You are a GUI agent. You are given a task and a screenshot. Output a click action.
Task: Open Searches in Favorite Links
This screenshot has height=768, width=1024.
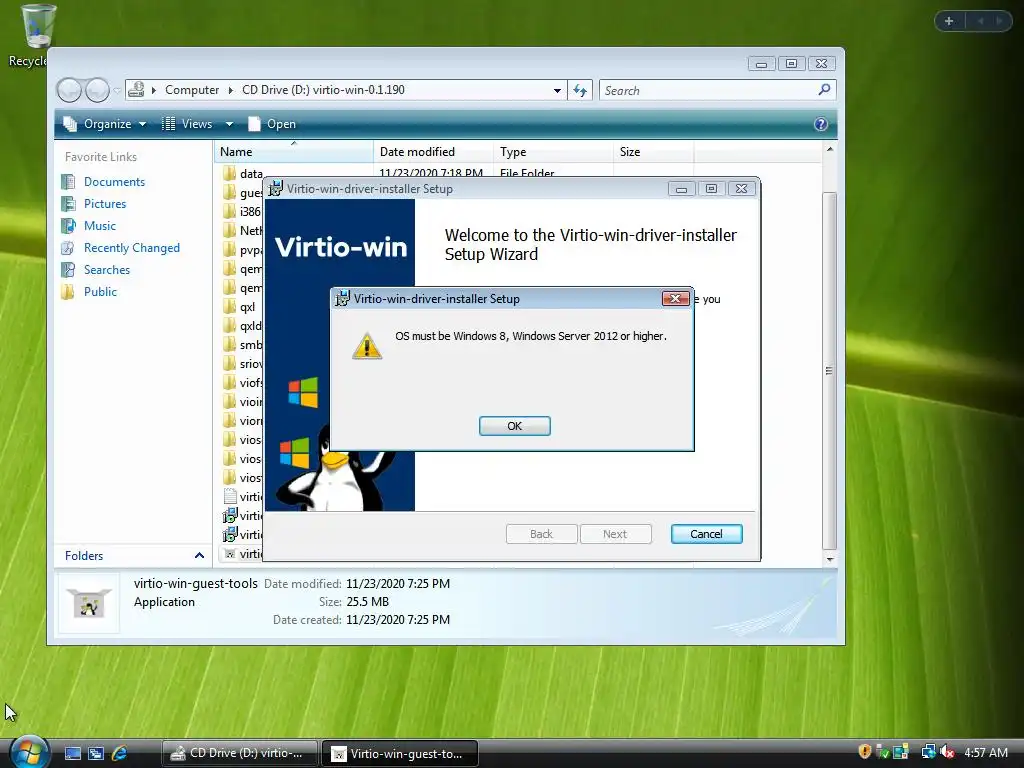tap(106, 270)
